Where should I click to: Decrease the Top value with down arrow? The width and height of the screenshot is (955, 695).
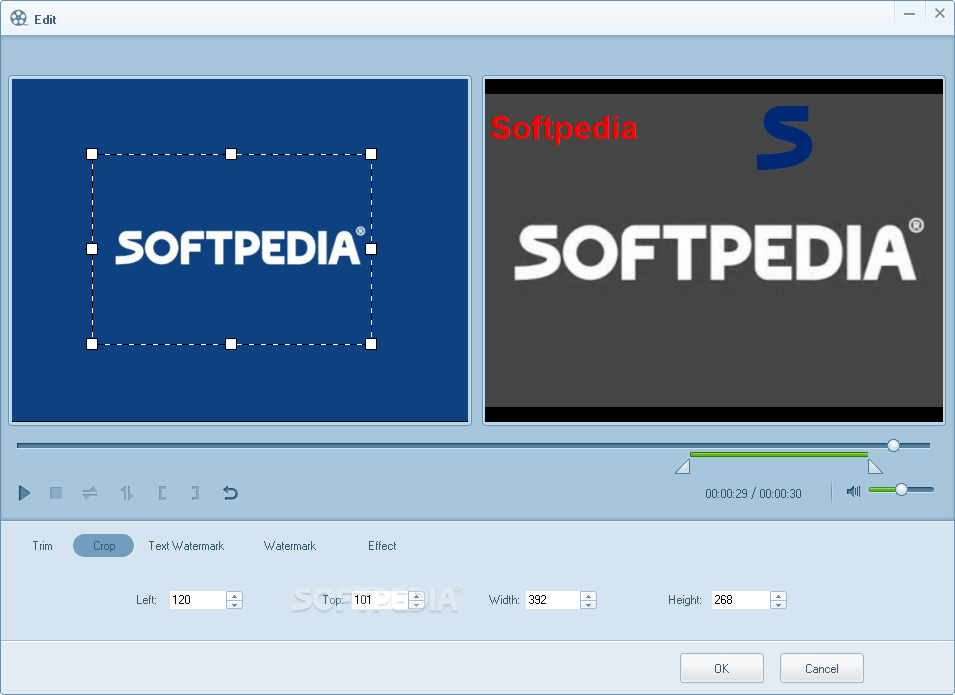417,604
